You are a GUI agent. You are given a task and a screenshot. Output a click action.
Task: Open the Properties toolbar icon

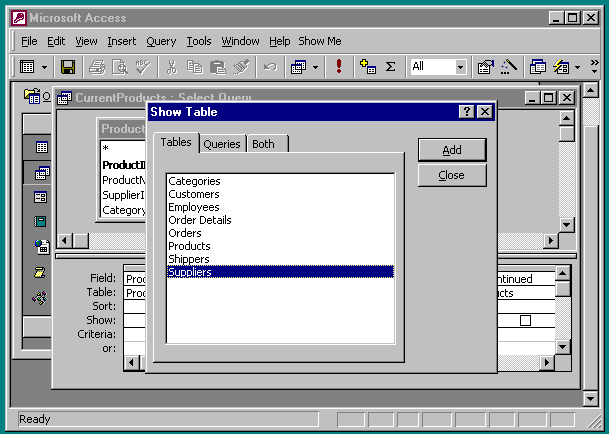pos(486,67)
